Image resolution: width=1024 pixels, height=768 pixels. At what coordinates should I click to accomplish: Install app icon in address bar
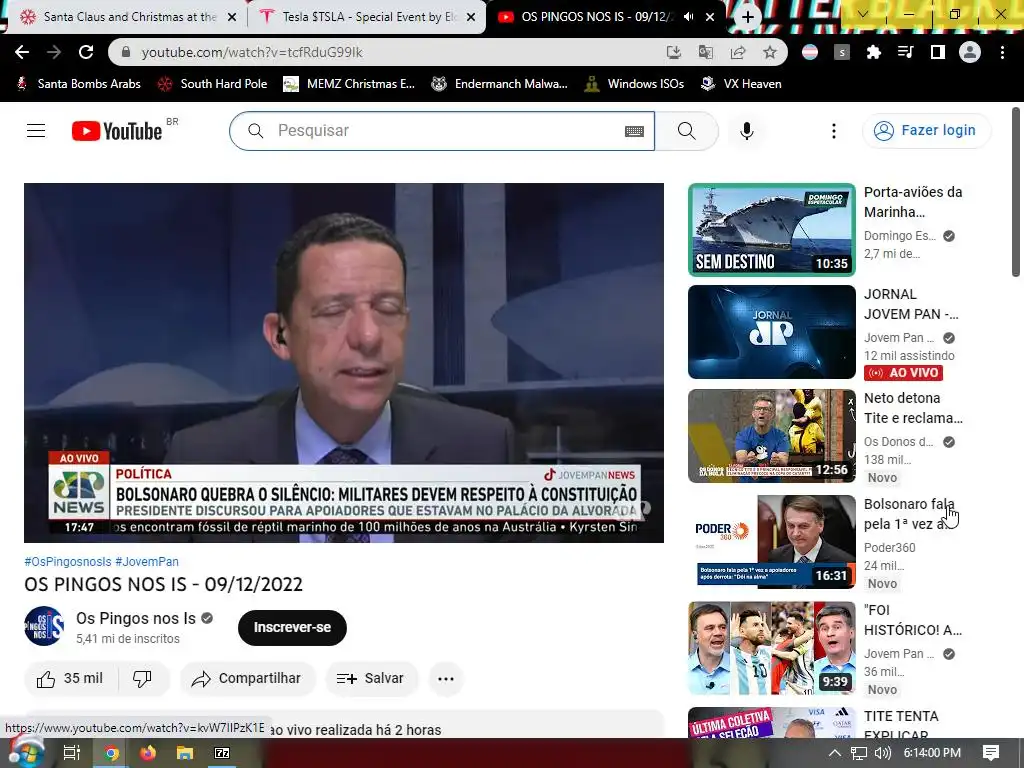pyautogui.click(x=673, y=52)
